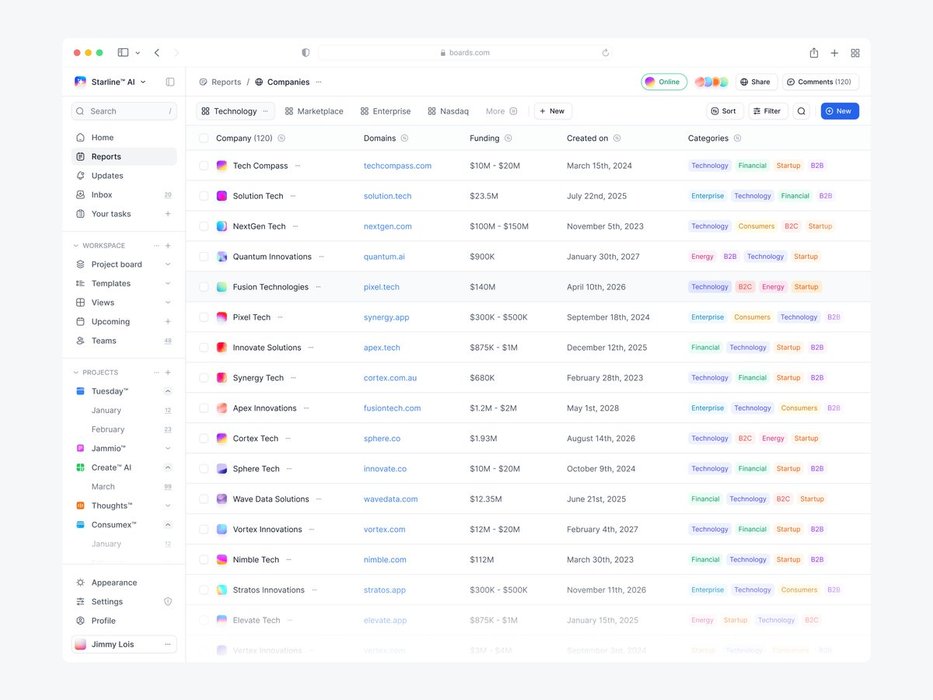Screen dimensions: 933x700
Task: Click the Settings sliders icon
Action: pyautogui.click(x=80, y=602)
